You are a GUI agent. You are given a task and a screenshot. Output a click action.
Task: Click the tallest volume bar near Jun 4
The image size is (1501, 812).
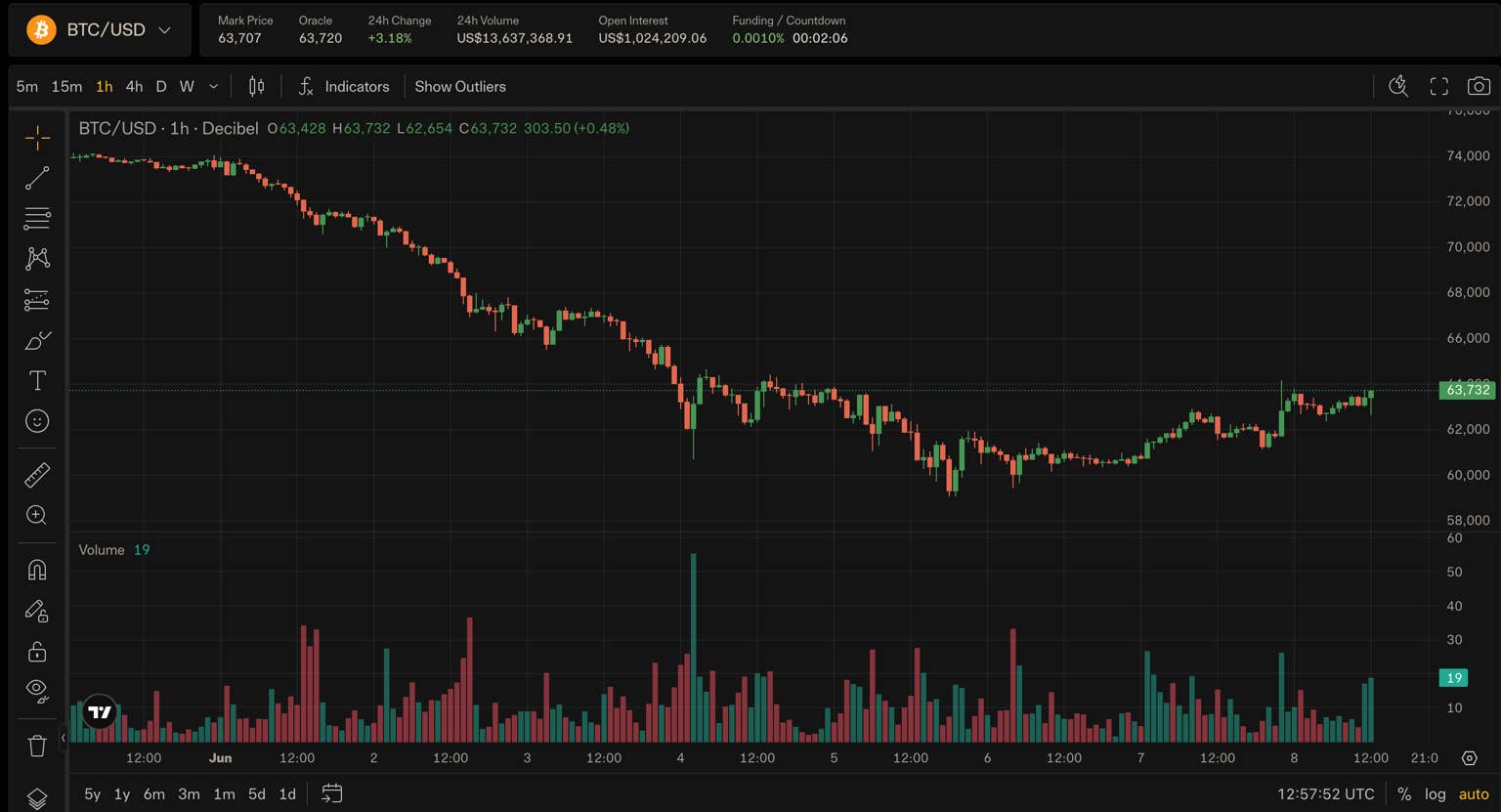[693, 648]
